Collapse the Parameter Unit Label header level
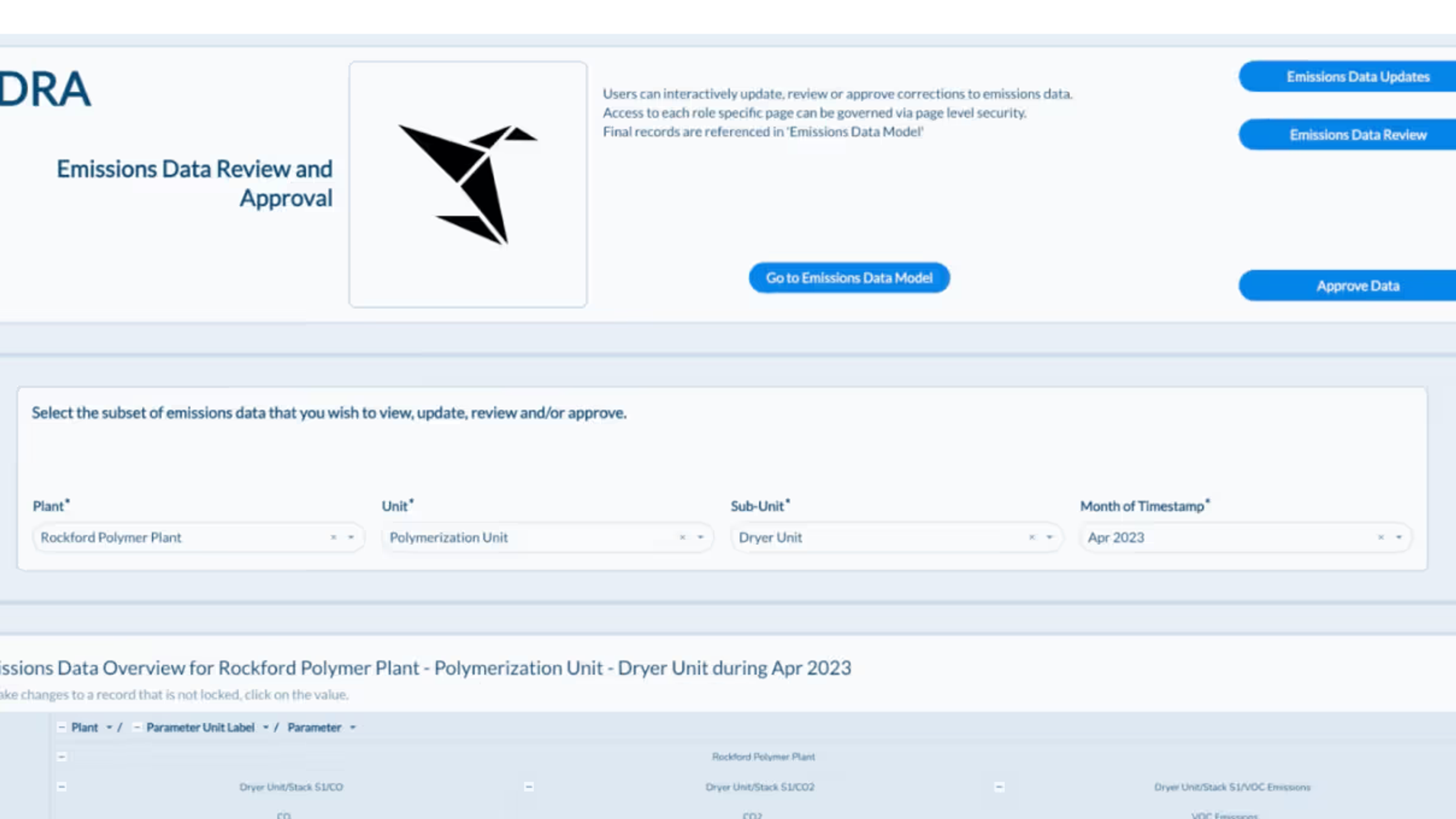The image size is (1456, 819). pos(136,727)
